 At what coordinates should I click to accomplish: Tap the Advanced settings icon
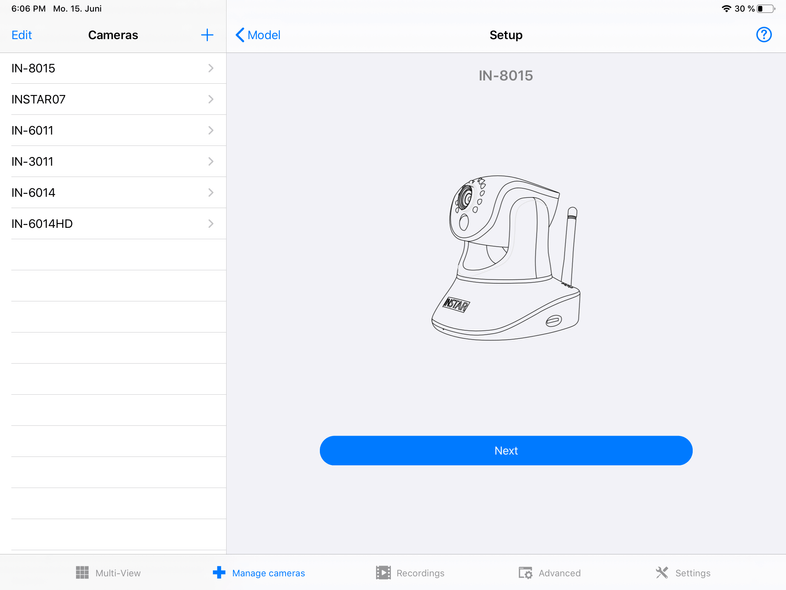pyautogui.click(x=525, y=573)
